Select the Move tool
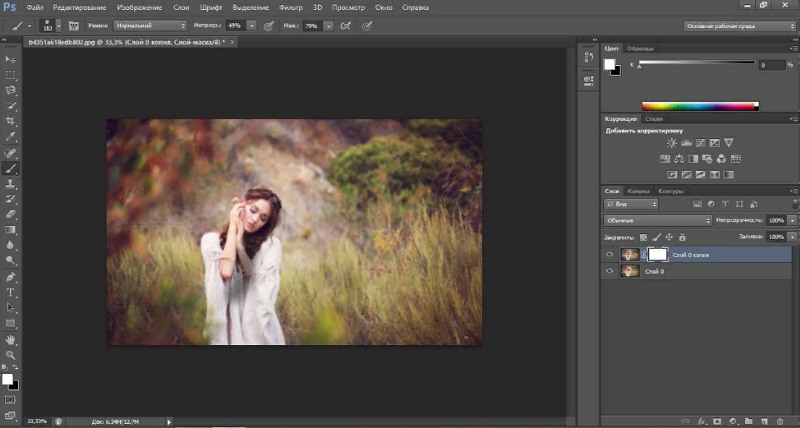Image resolution: width=800 pixels, height=428 pixels. pyautogui.click(x=11, y=59)
